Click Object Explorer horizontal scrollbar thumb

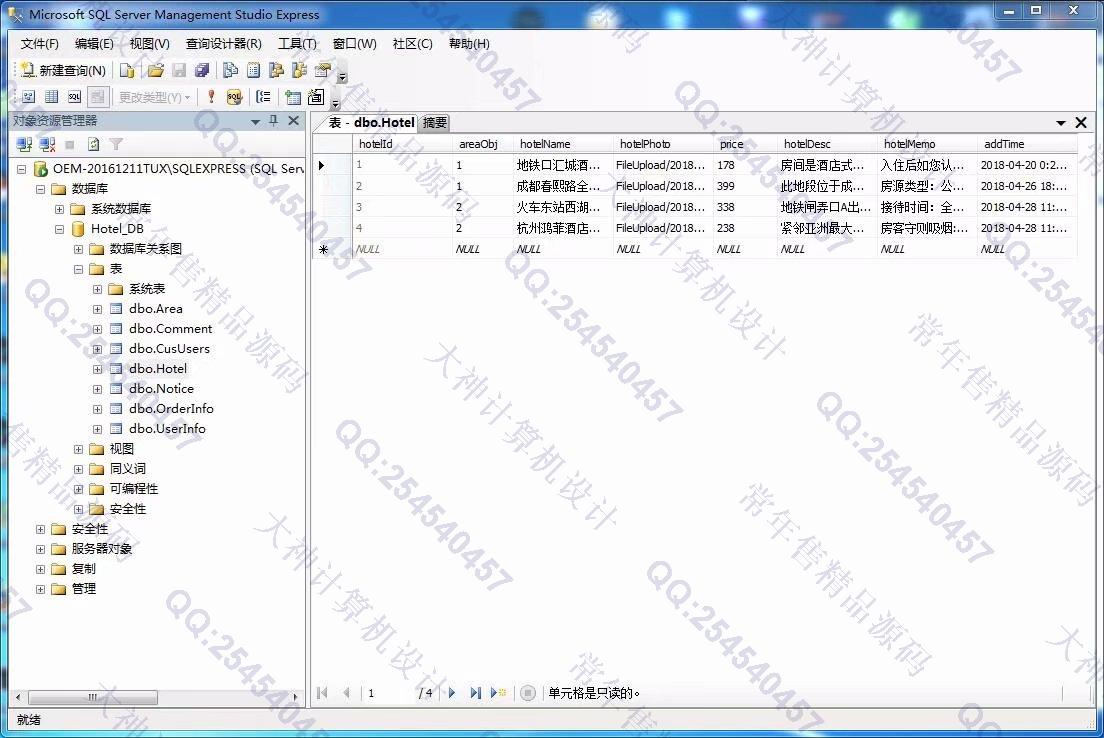pyautogui.click(x=92, y=697)
